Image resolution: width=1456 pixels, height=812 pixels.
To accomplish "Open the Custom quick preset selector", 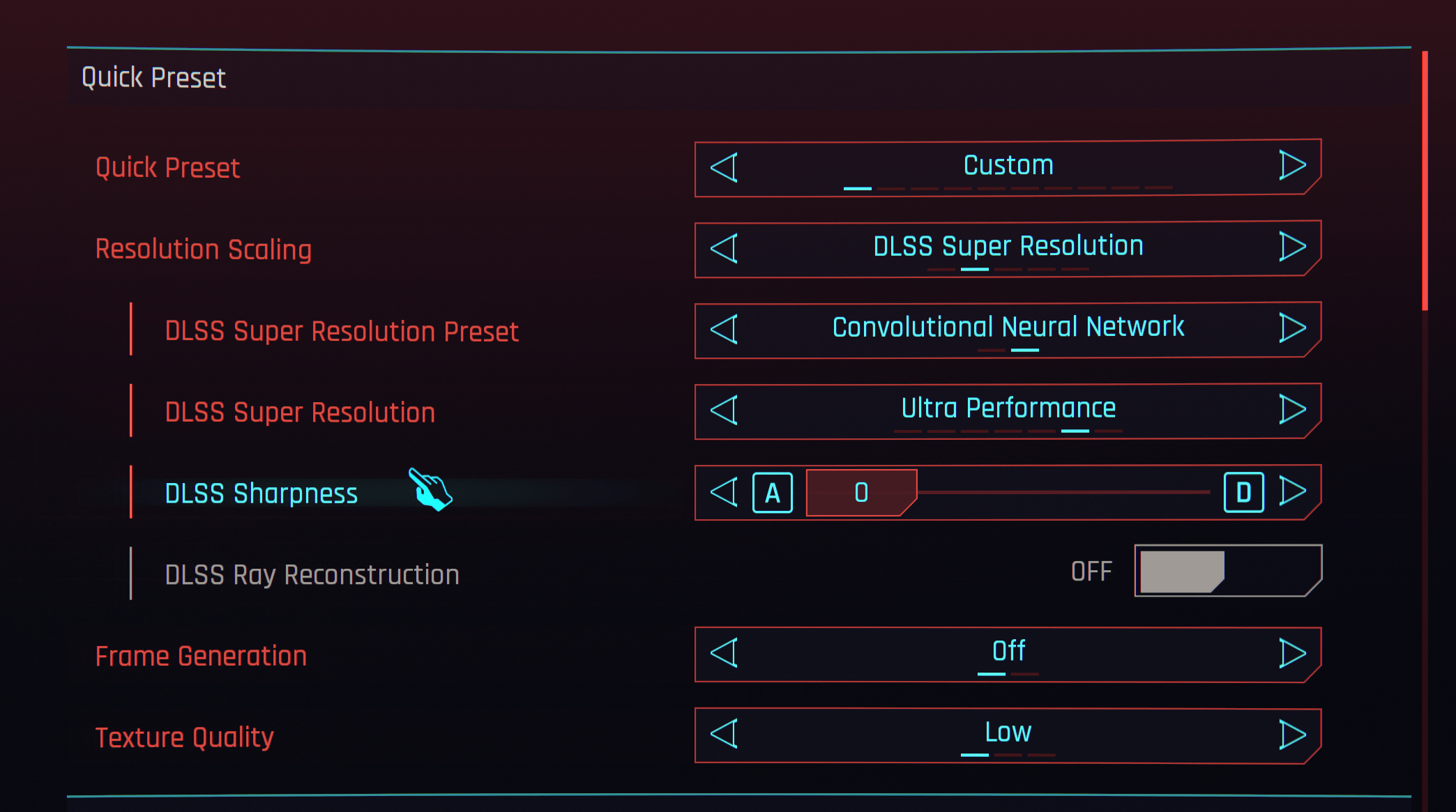I will [1008, 167].
